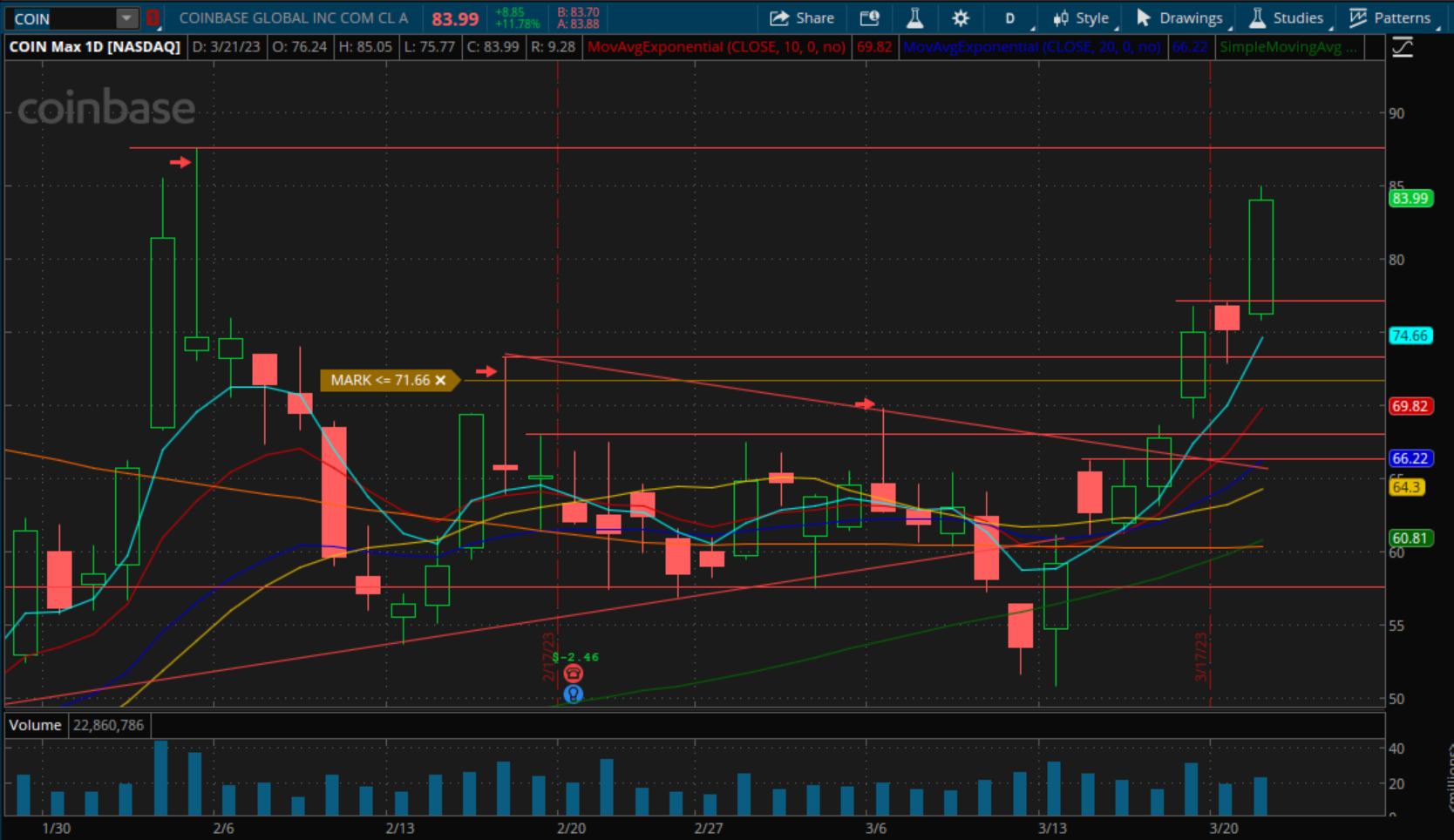Select the 3/17/23 vertical expiration line label

[1200, 657]
